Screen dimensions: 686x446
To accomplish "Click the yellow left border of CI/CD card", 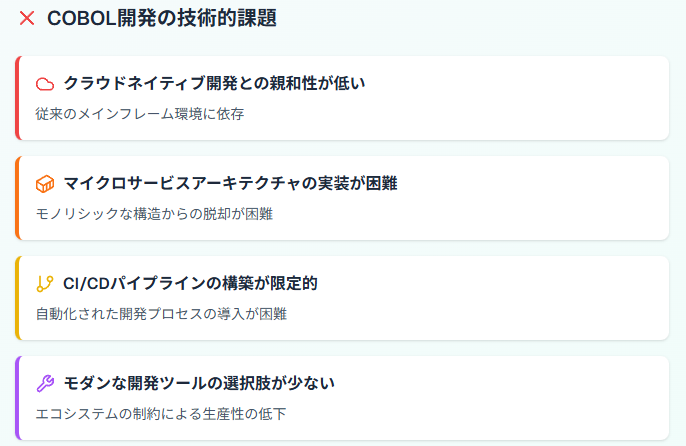I will click(18, 298).
